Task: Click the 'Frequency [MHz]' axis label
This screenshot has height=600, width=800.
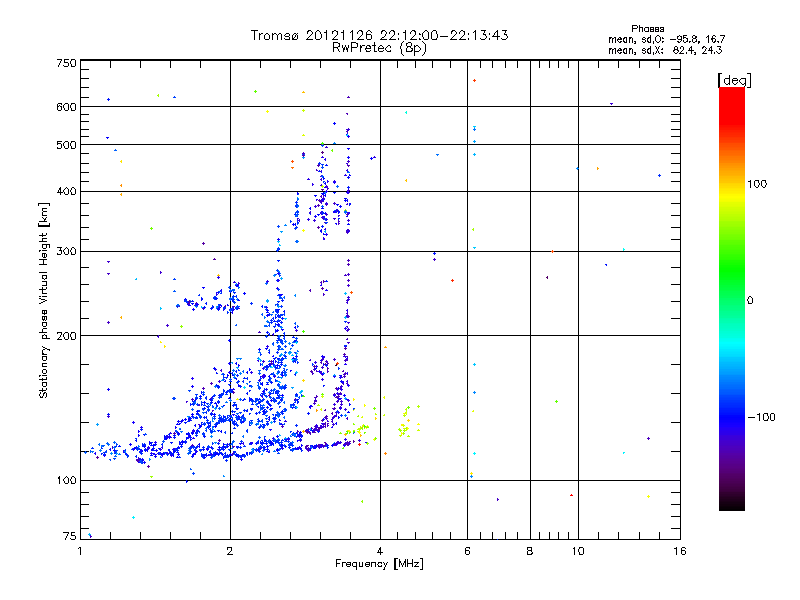Action: pyautogui.click(x=379, y=564)
